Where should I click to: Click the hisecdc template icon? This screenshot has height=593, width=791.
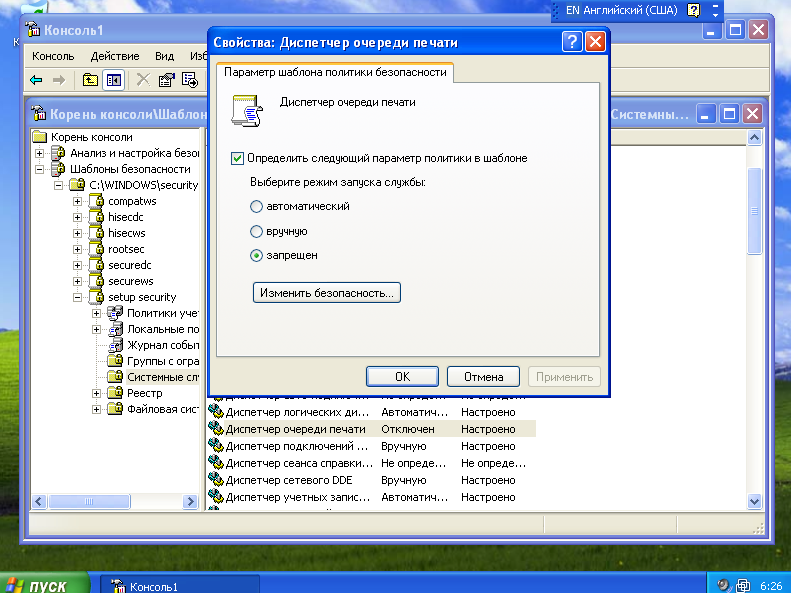click(x=97, y=217)
